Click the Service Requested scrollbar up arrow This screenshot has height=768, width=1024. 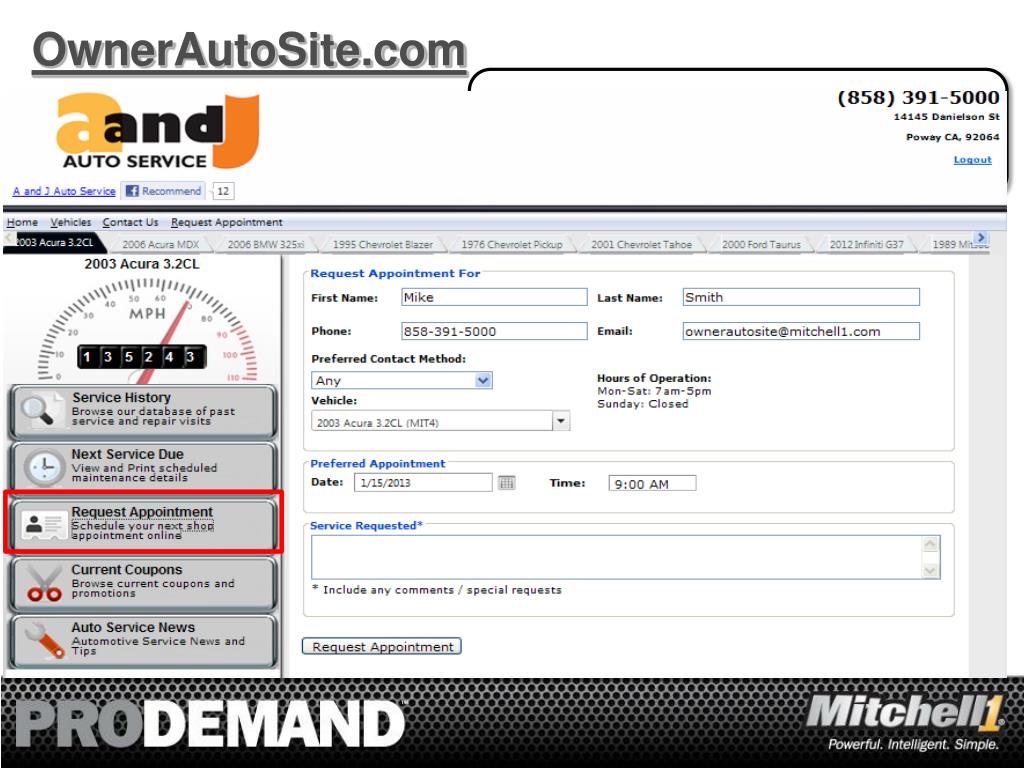(931, 544)
